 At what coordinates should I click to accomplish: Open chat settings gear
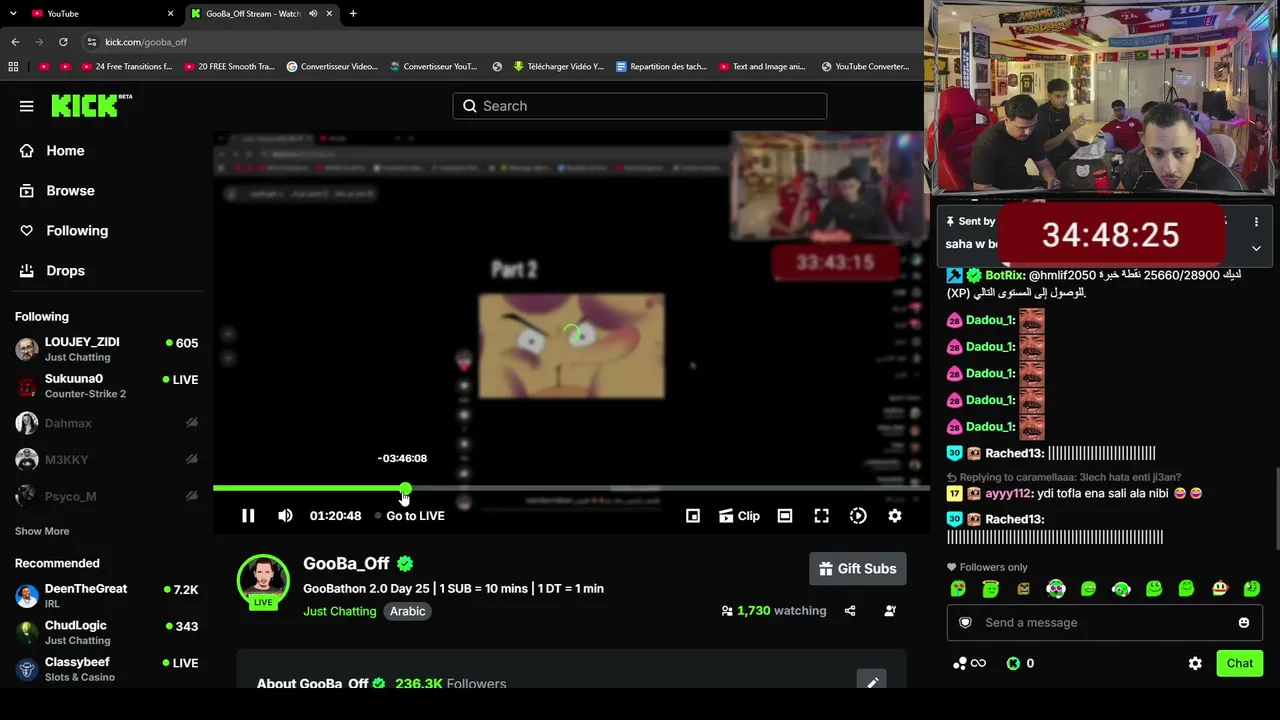(1195, 663)
